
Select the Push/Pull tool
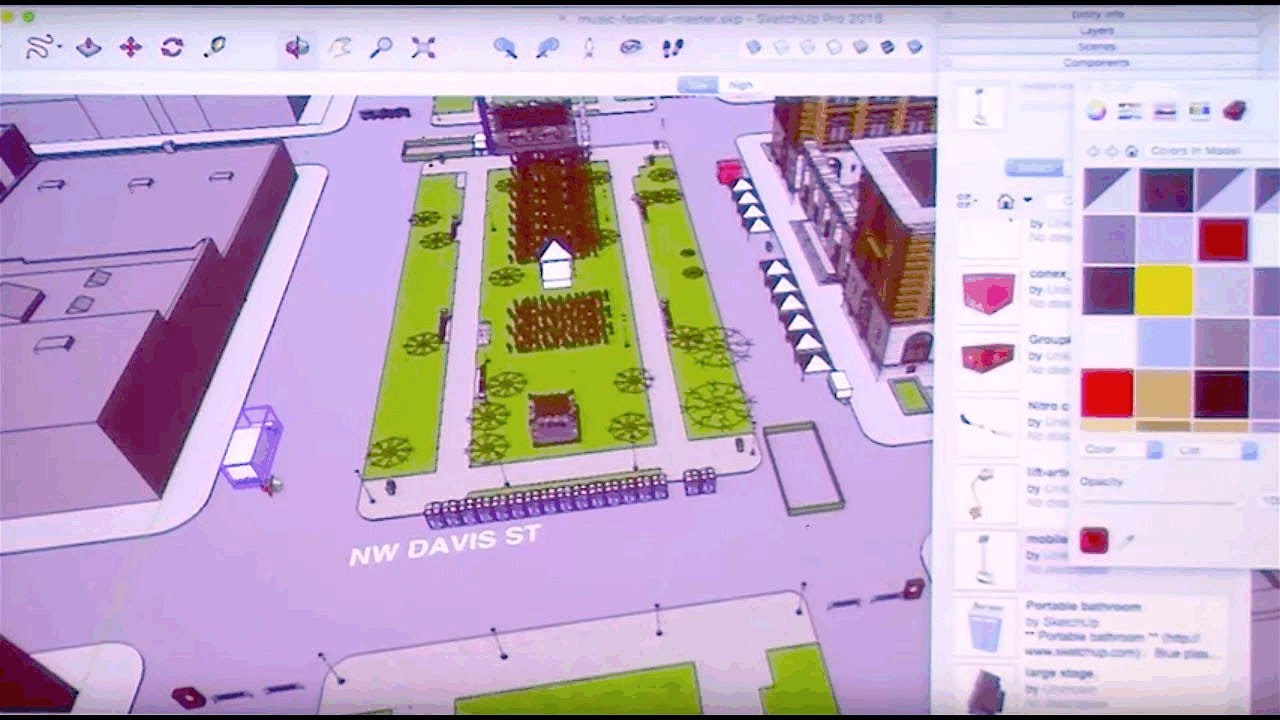coord(89,47)
